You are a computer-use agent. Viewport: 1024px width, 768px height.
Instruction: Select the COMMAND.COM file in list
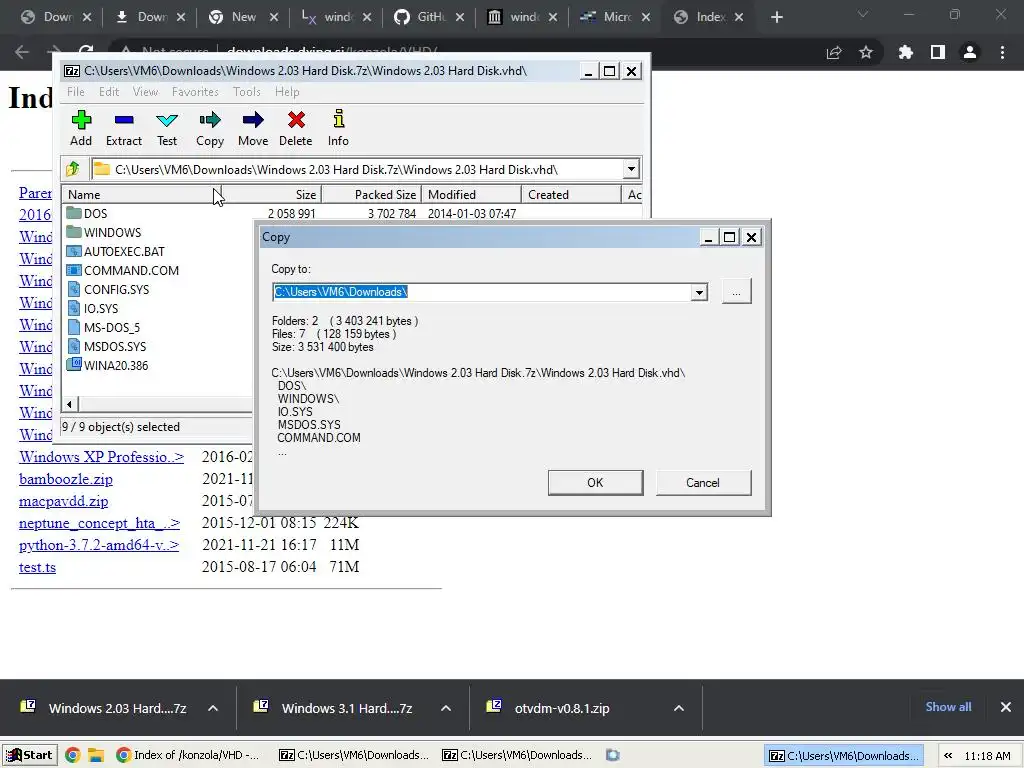[123, 270]
